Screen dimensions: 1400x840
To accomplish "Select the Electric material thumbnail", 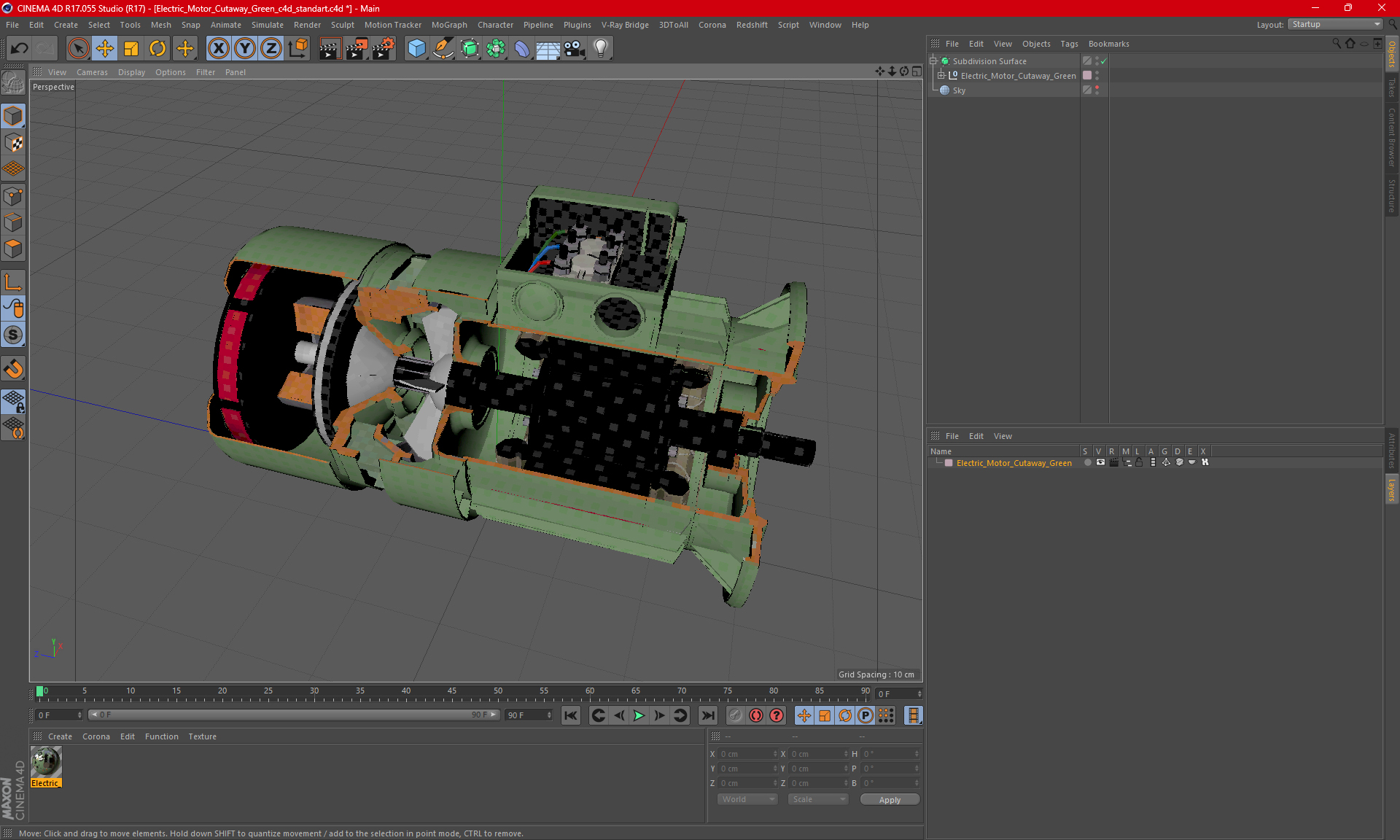I will pyautogui.click(x=46, y=763).
